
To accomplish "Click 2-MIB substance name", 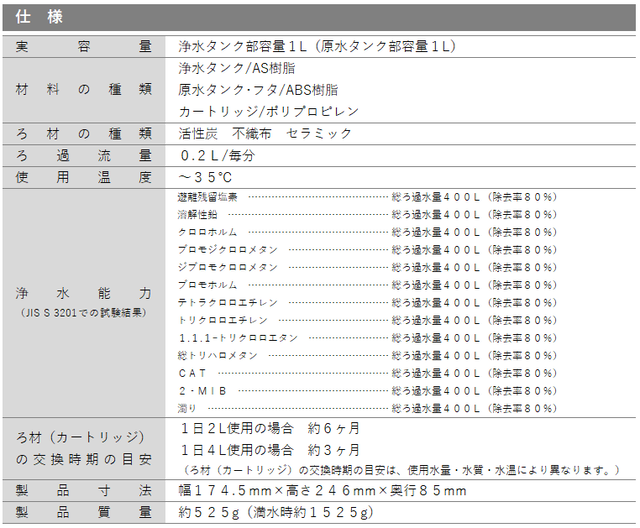I will (x=202, y=391).
